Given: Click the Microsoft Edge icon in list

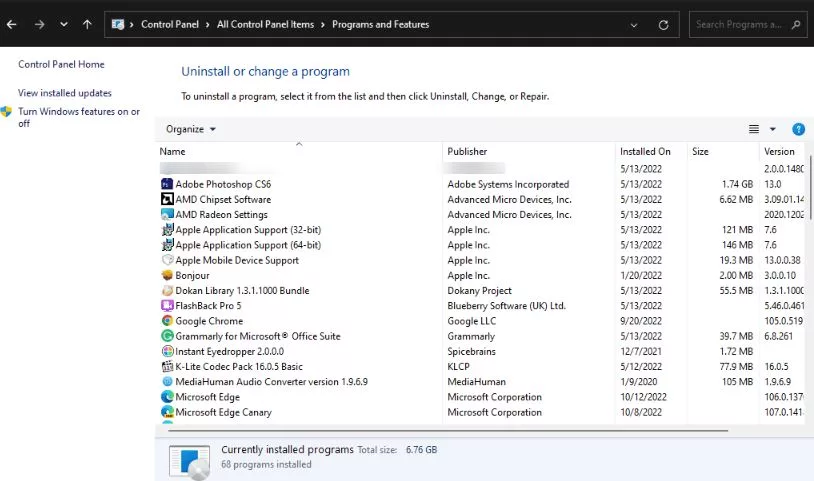Looking at the screenshot, I should point(167,397).
